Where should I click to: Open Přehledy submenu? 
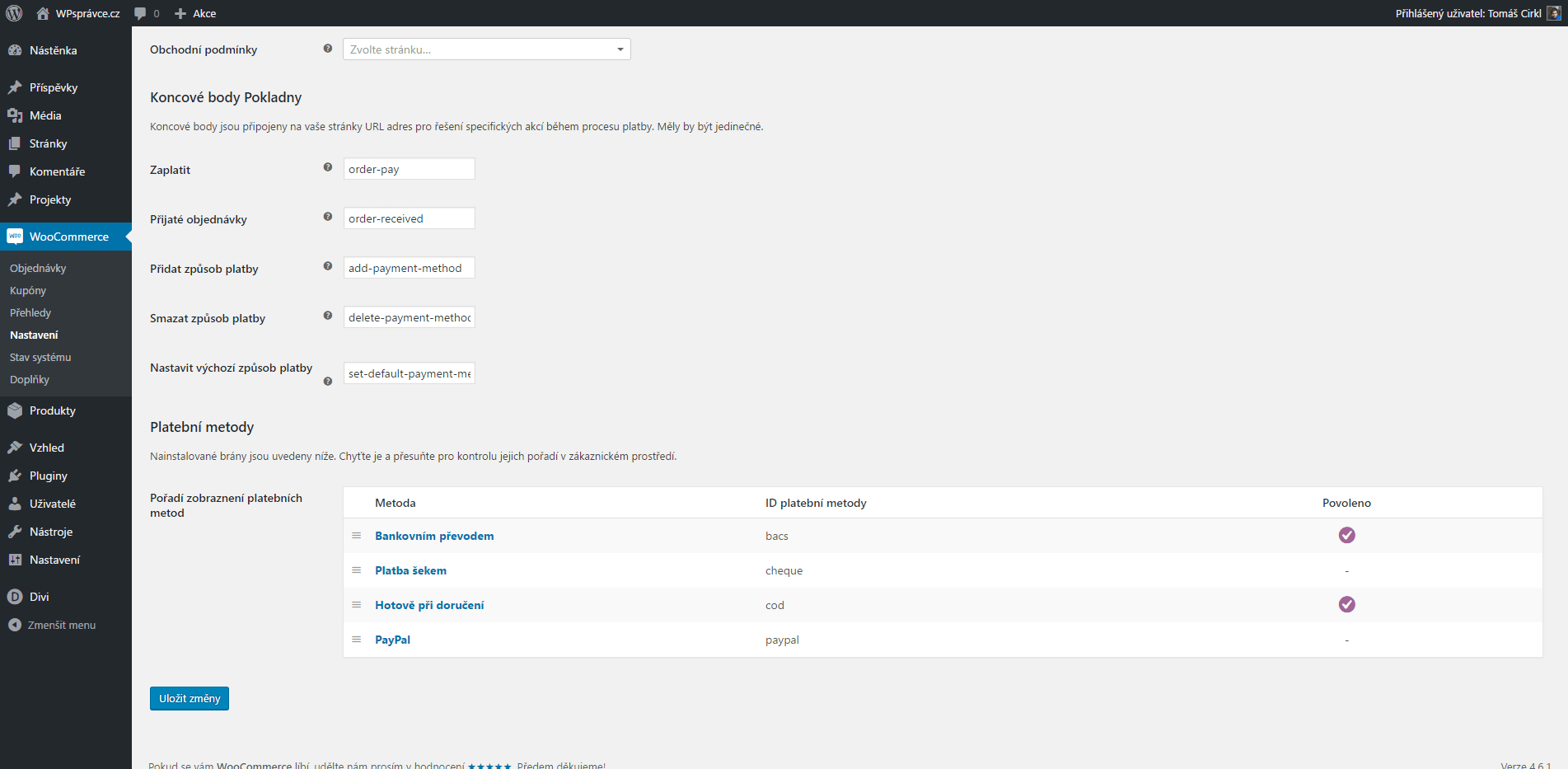(x=30, y=312)
